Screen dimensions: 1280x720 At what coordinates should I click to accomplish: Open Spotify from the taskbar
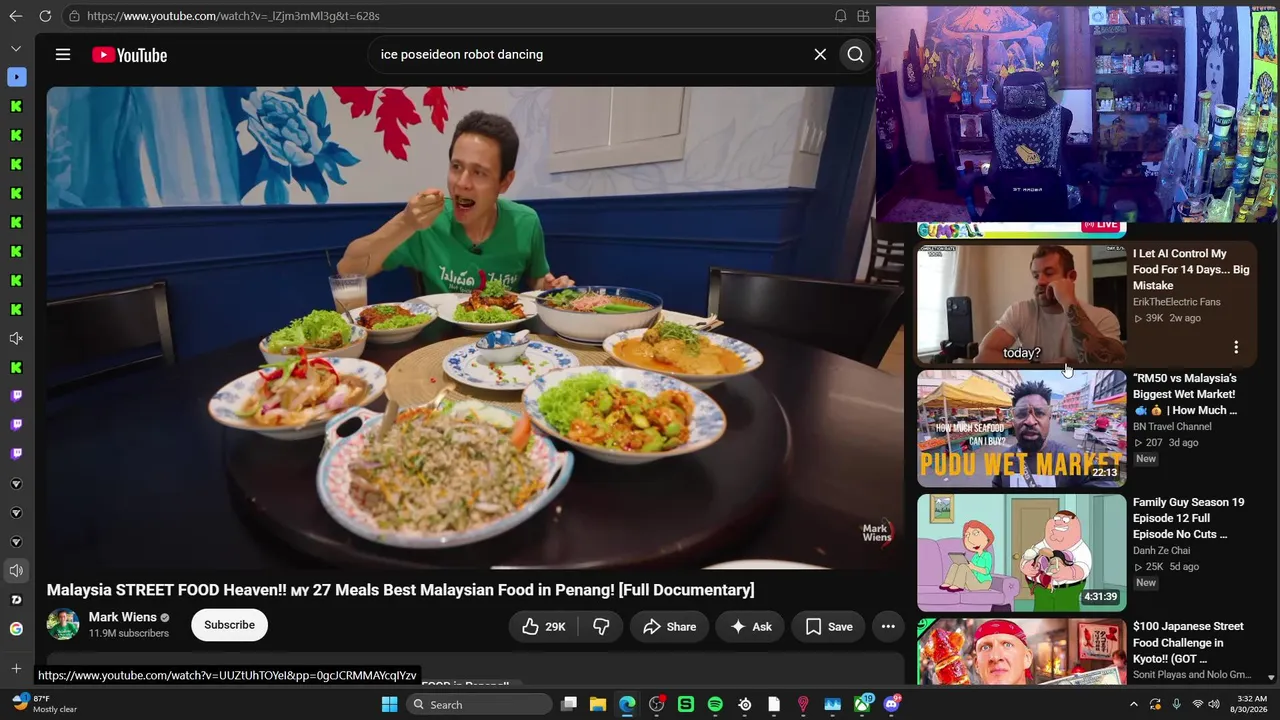(x=715, y=705)
